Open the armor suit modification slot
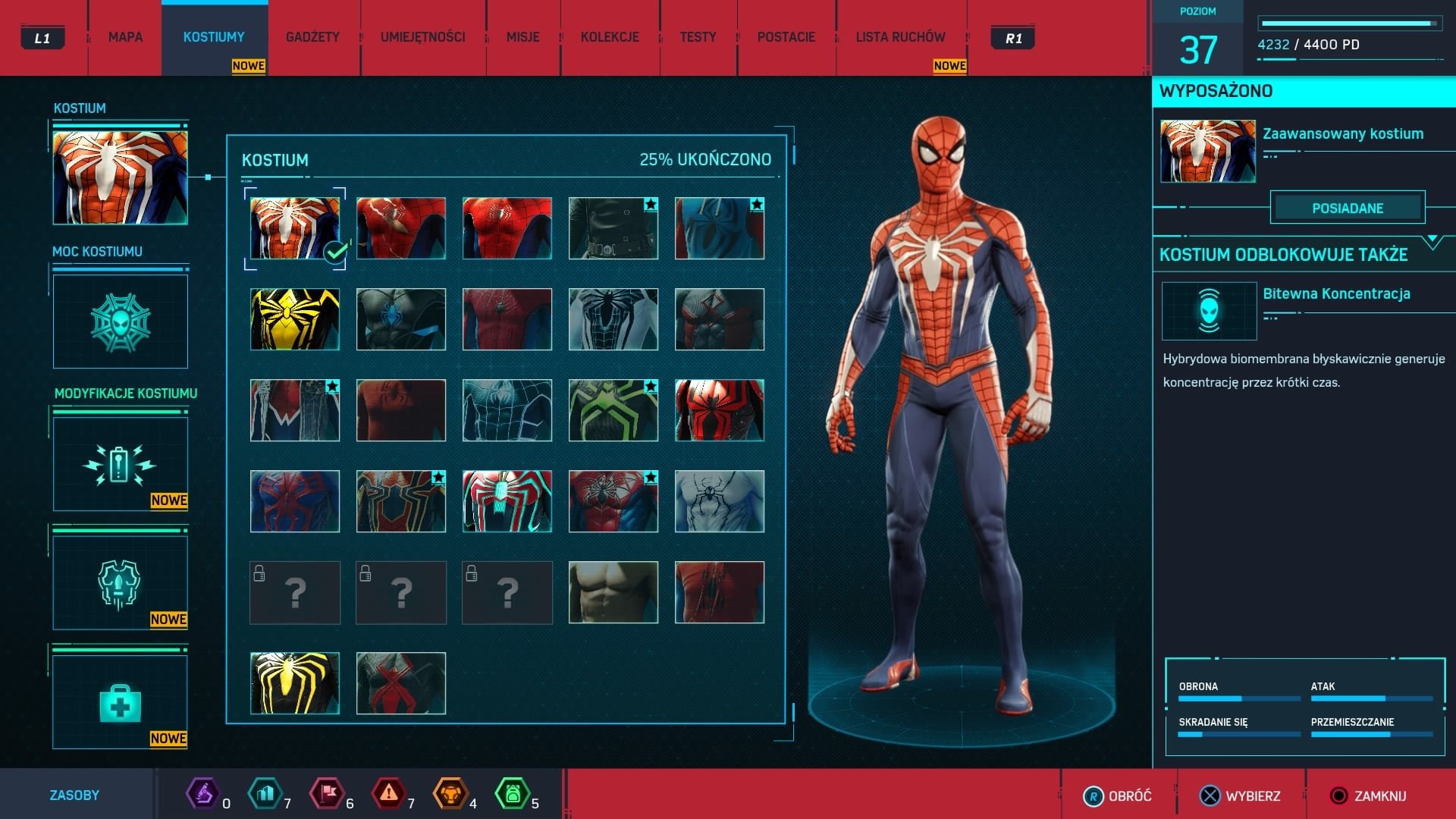The image size is (1456, 819). click(120, 582)
